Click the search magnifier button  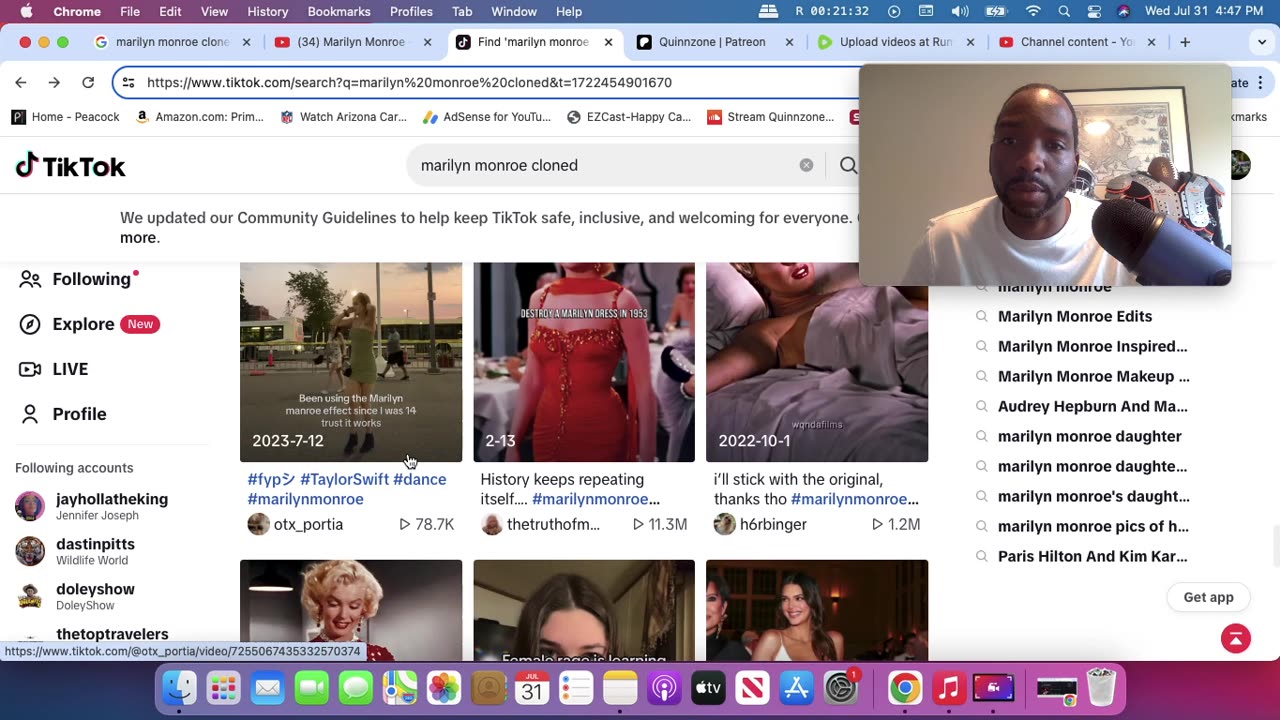click(x=848, y=165)
